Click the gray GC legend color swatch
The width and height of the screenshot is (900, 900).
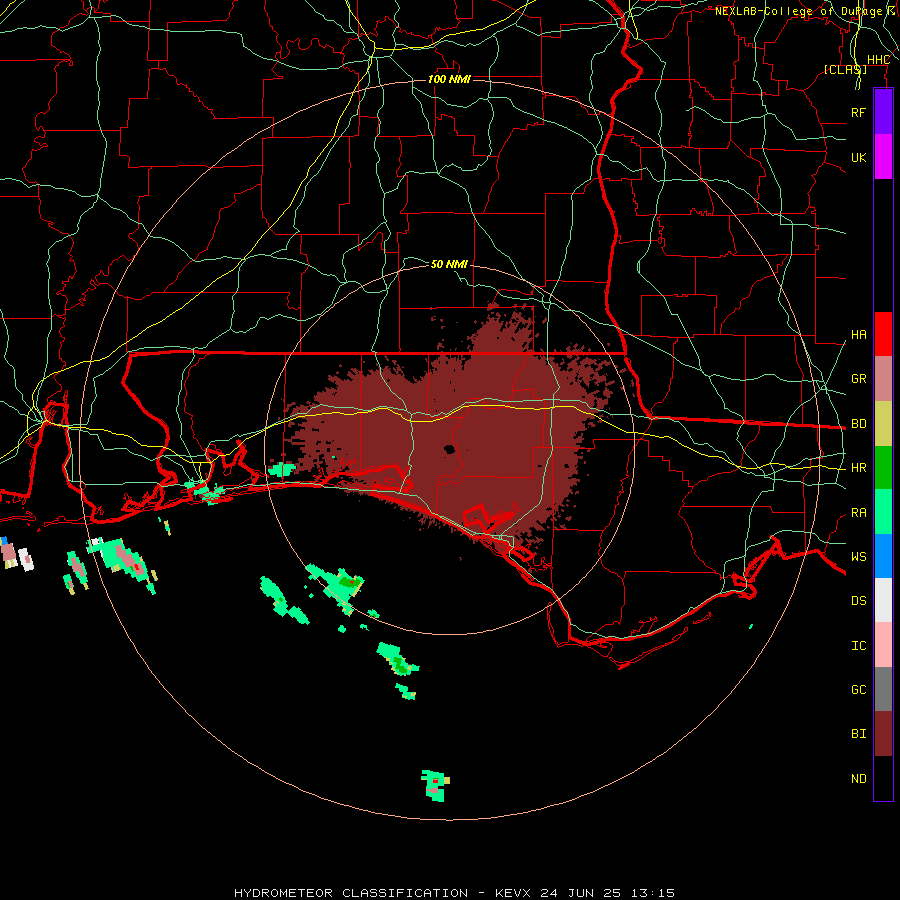point(883,689)
